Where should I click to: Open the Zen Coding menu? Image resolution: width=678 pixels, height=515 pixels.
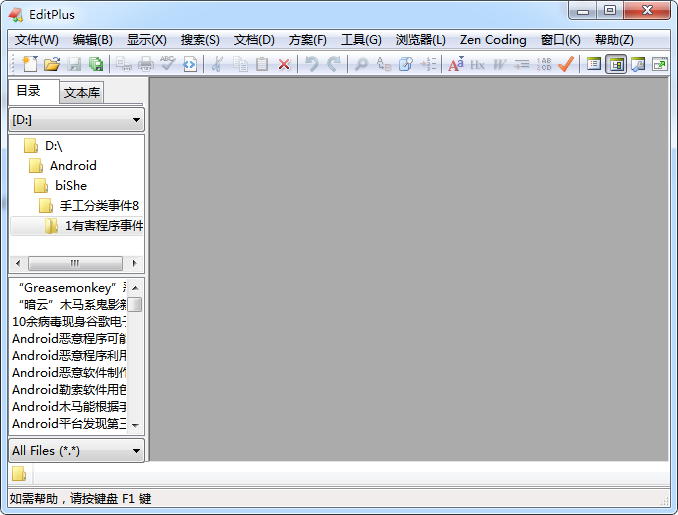pos(493,40)
